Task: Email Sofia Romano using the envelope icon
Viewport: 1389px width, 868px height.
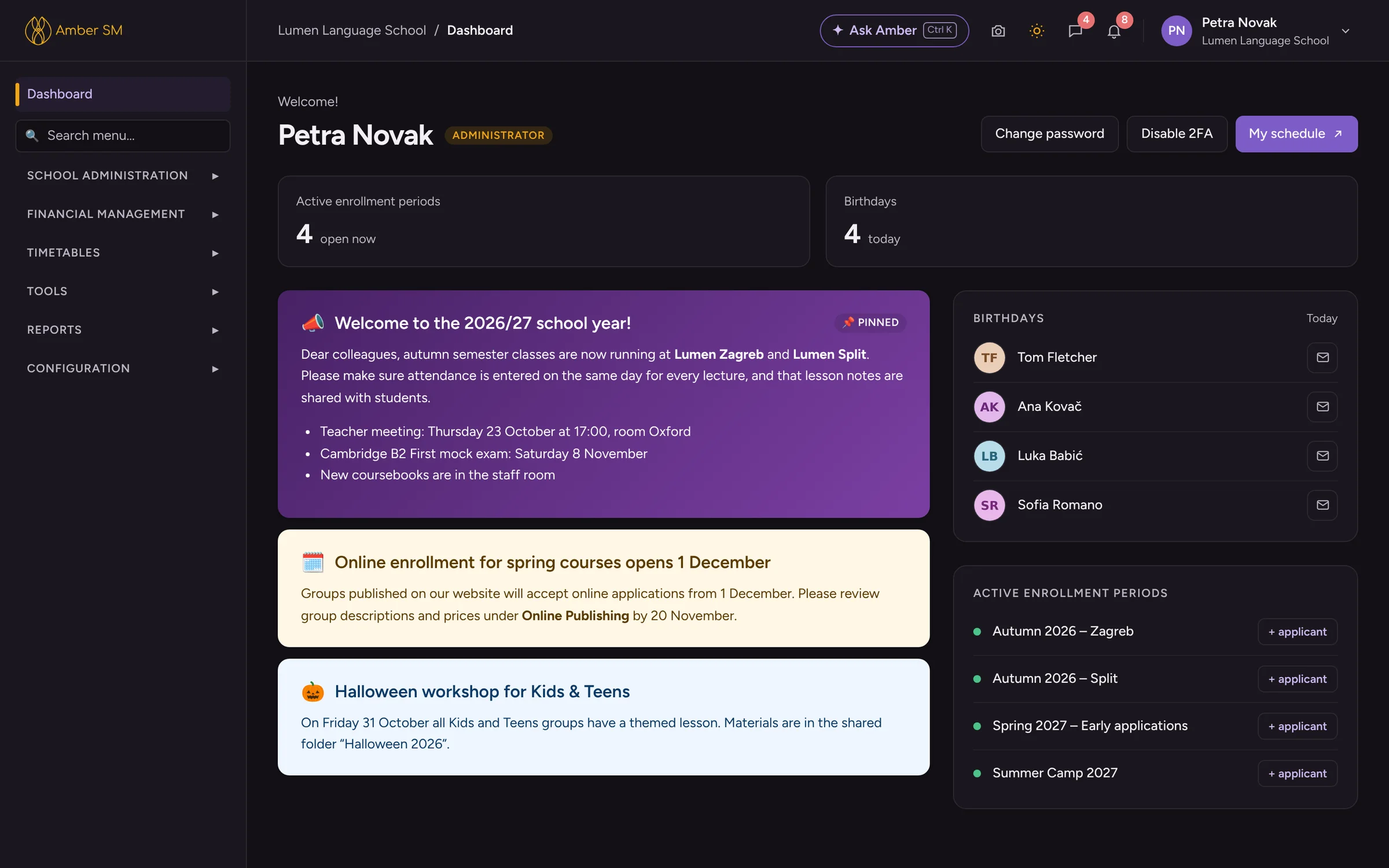Action: [1322, 505]
